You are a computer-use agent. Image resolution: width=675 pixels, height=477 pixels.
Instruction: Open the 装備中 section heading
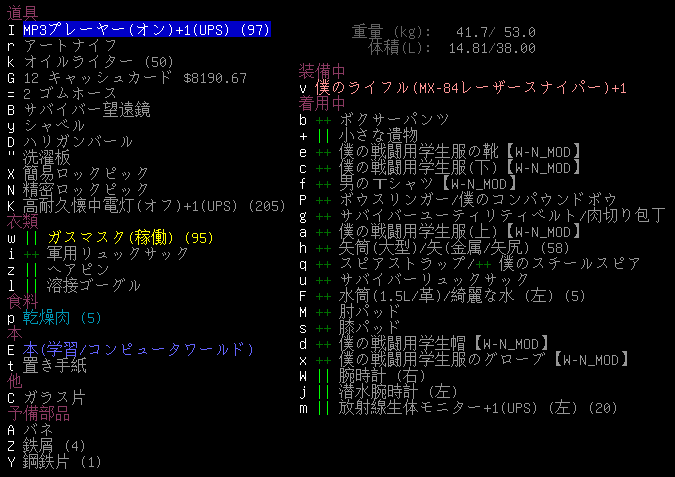(x=322, y=71)
